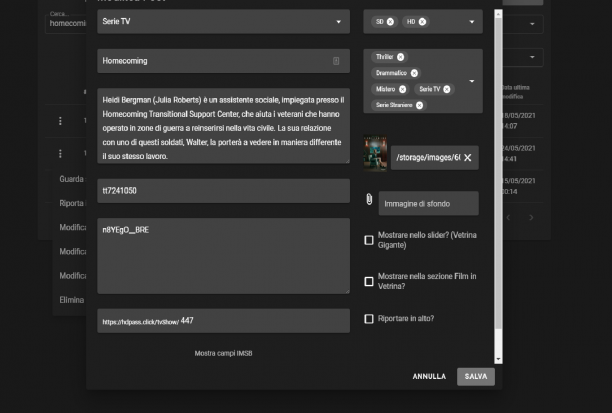612x413 pixels.
Task: Click the plot description text area
Action: tap(223, 126)
